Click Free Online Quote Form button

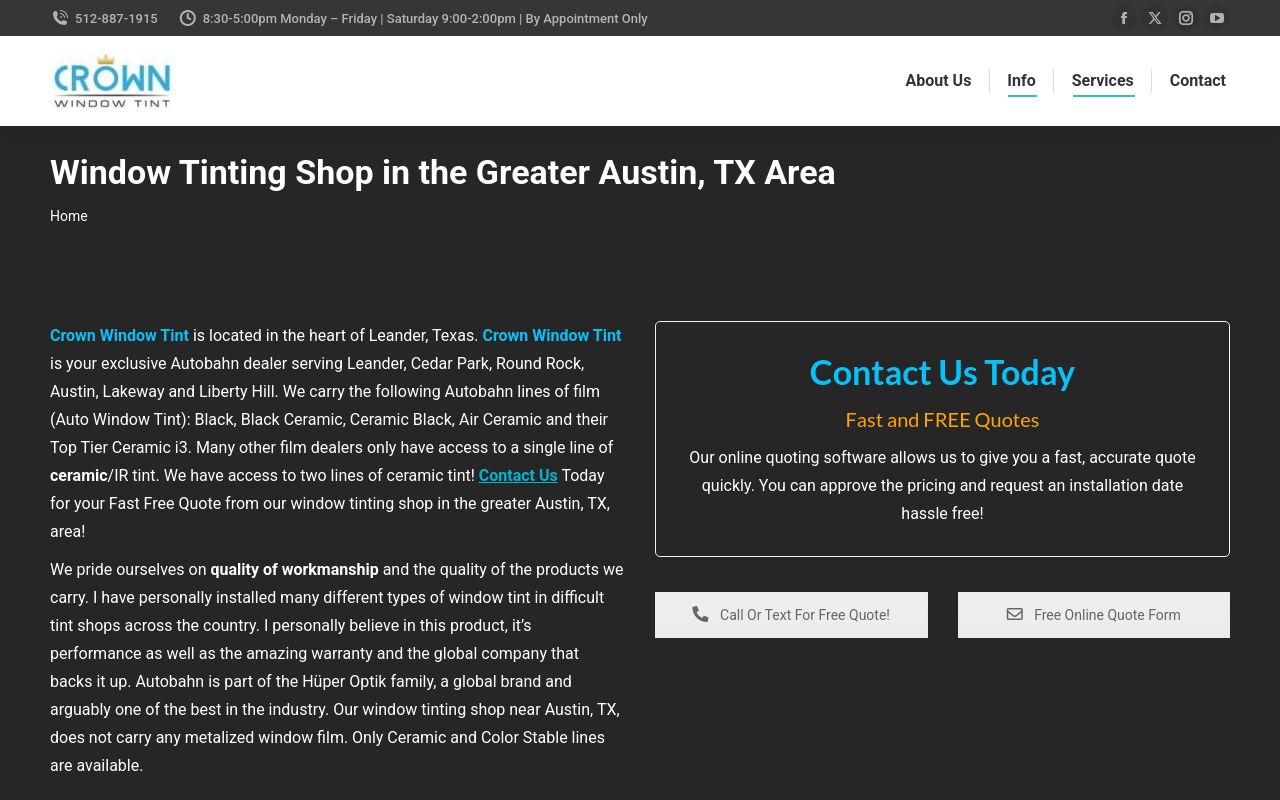(1094, 615)
